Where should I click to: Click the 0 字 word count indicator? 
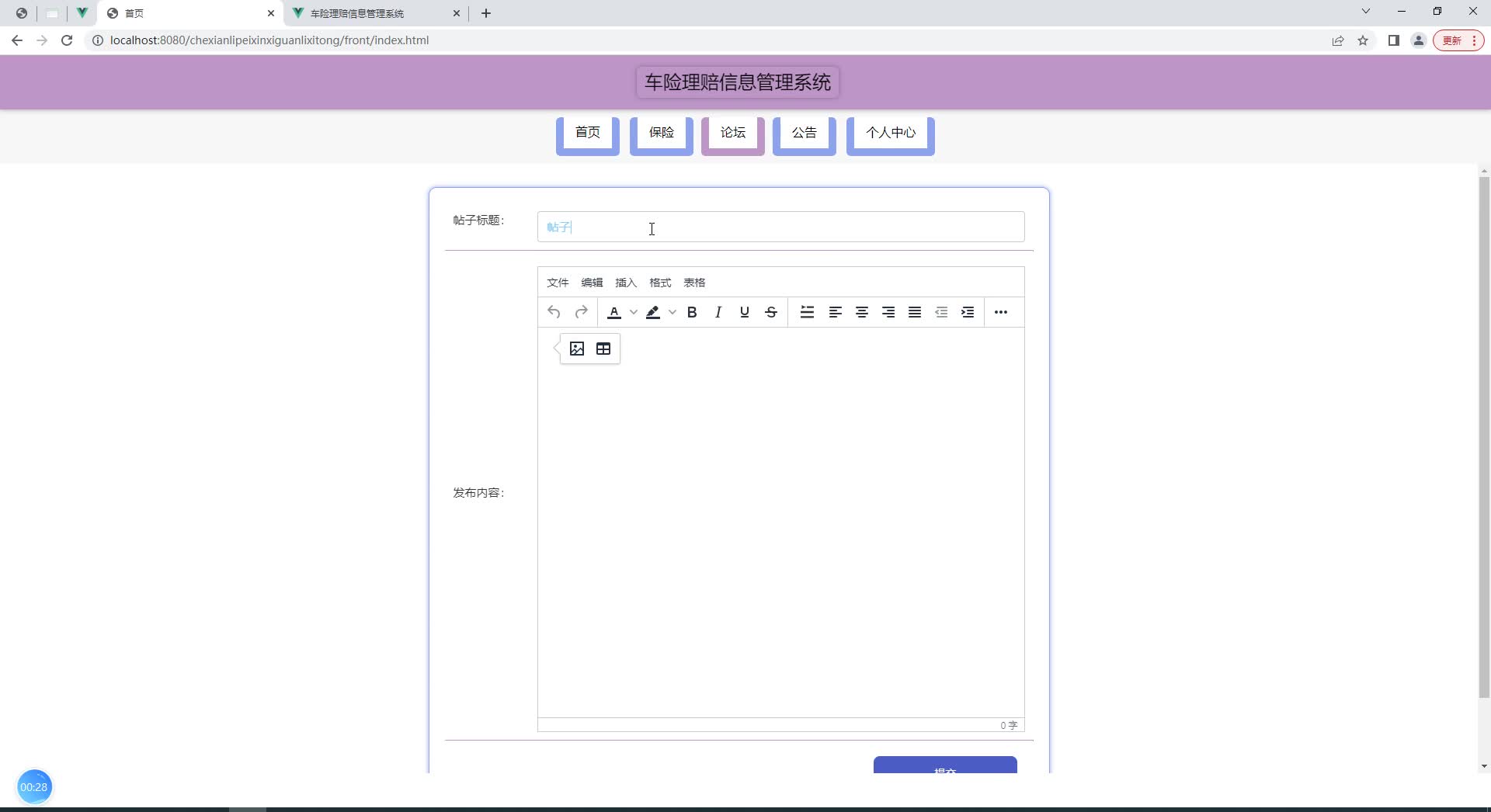pyautogui.click(x=1008, y=725)
